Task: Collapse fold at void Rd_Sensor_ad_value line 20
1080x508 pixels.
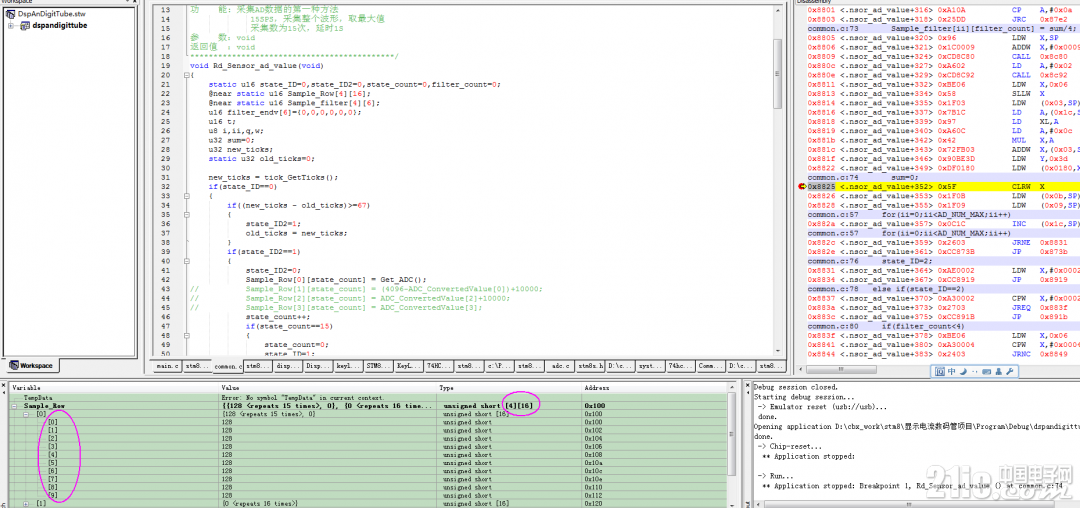Action: click(x=186, y=74)
